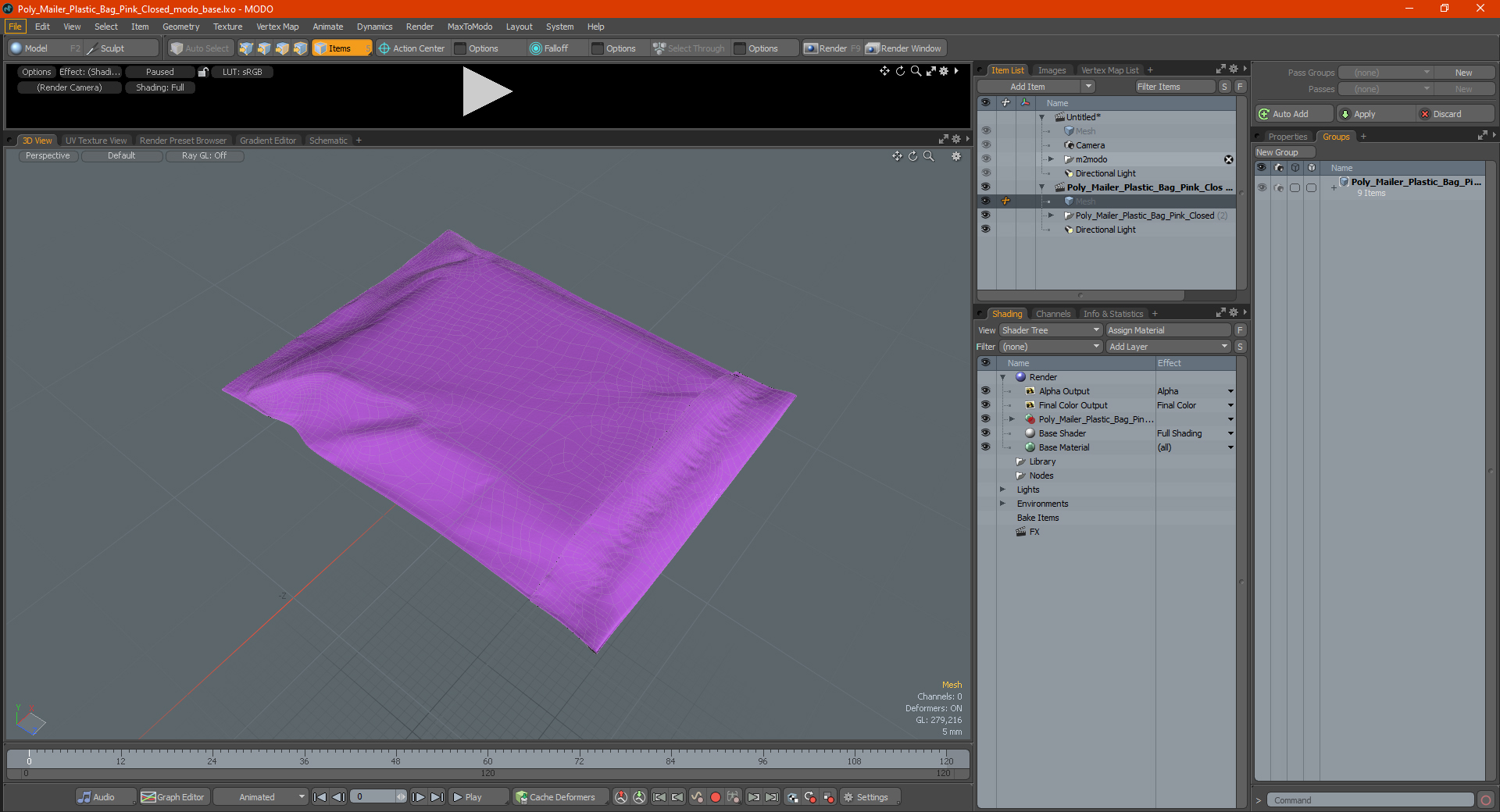
Task: Open Add Layer dropdown
Action: coord(1168,347)
